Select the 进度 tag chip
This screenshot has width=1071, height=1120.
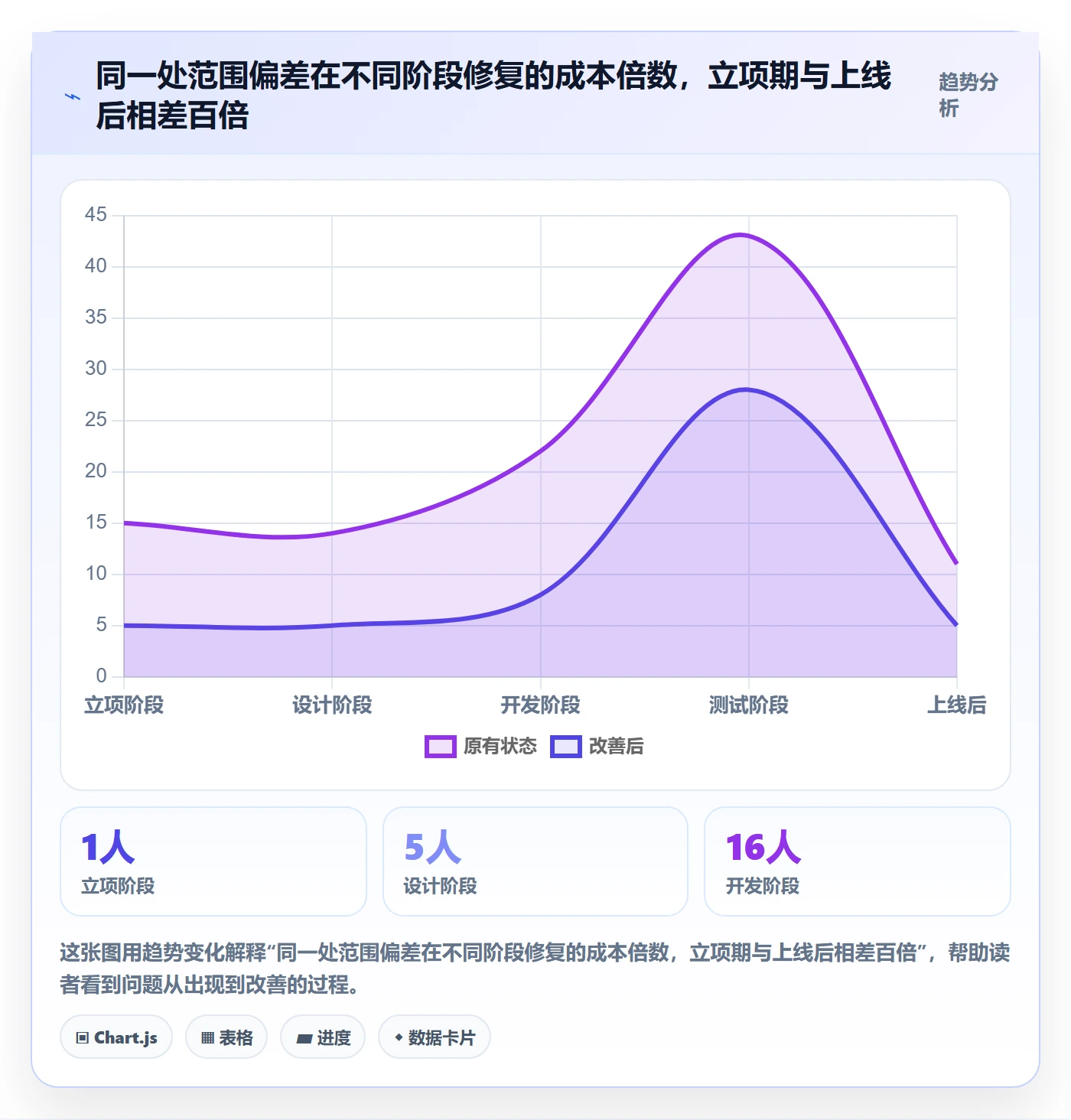pos(323,1037)
